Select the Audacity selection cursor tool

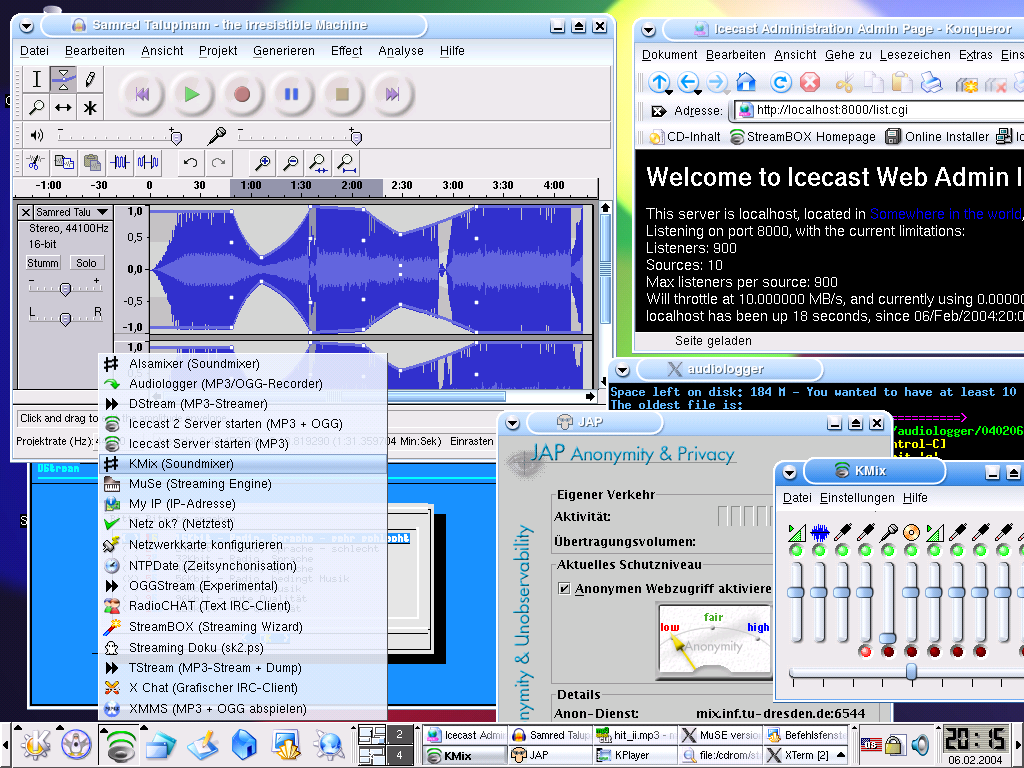(x=37, y=80)
